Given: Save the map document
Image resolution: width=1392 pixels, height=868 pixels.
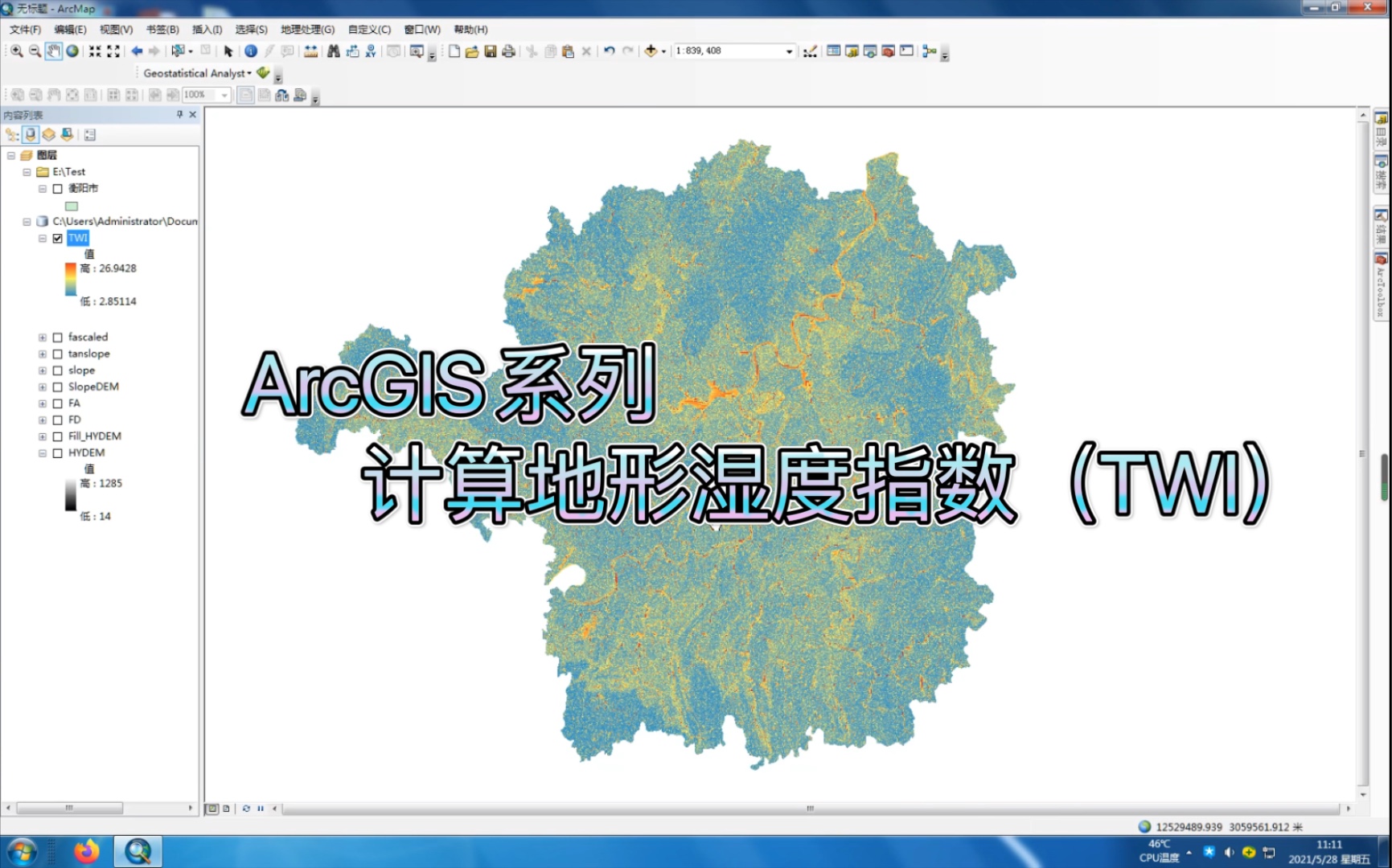Looking at the screenshot, I should point(491,51).
